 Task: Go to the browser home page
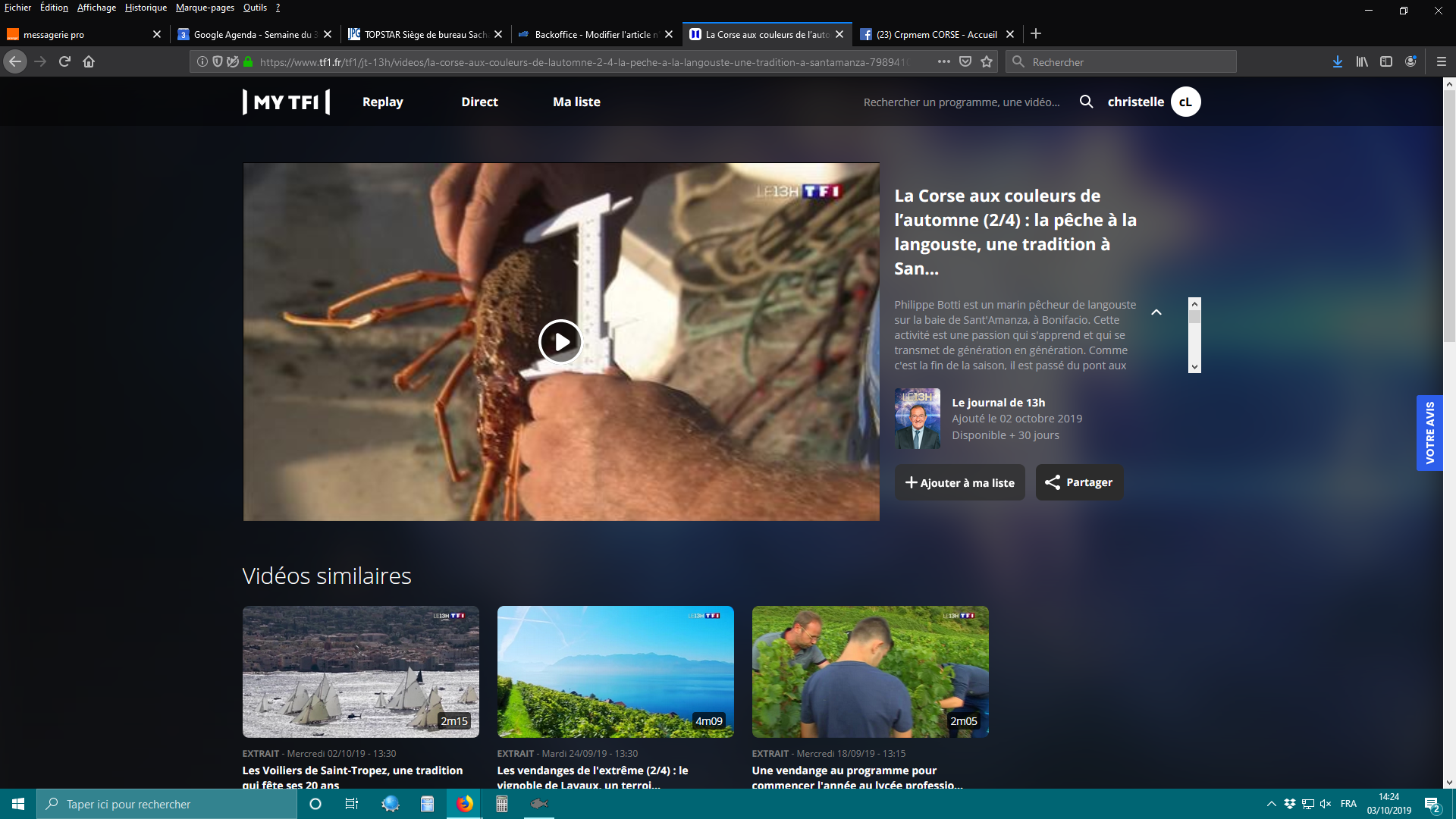[x=89, y=62]
